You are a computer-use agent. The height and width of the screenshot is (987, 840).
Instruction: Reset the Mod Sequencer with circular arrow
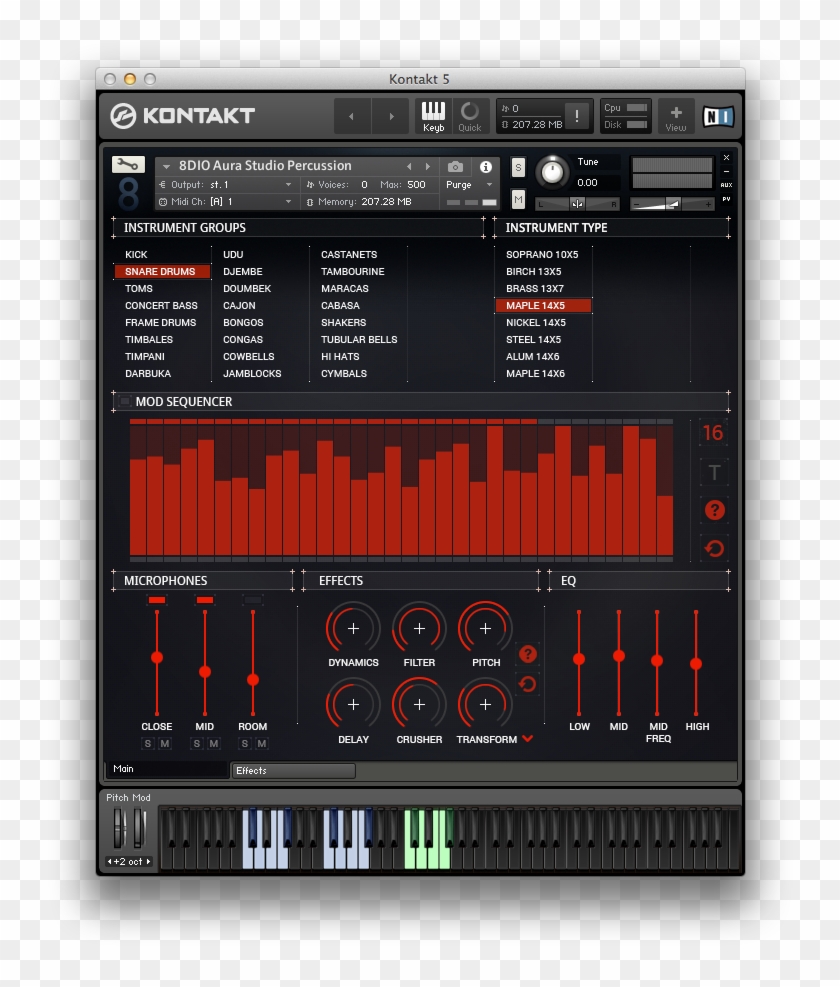pyautogui.click(x=714, y=548)
